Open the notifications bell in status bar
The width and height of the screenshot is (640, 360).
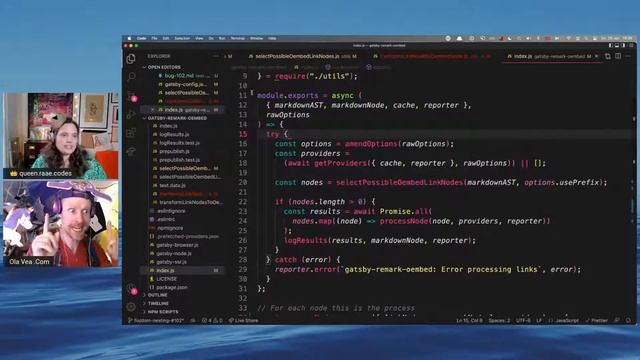(x=628, y=321)
